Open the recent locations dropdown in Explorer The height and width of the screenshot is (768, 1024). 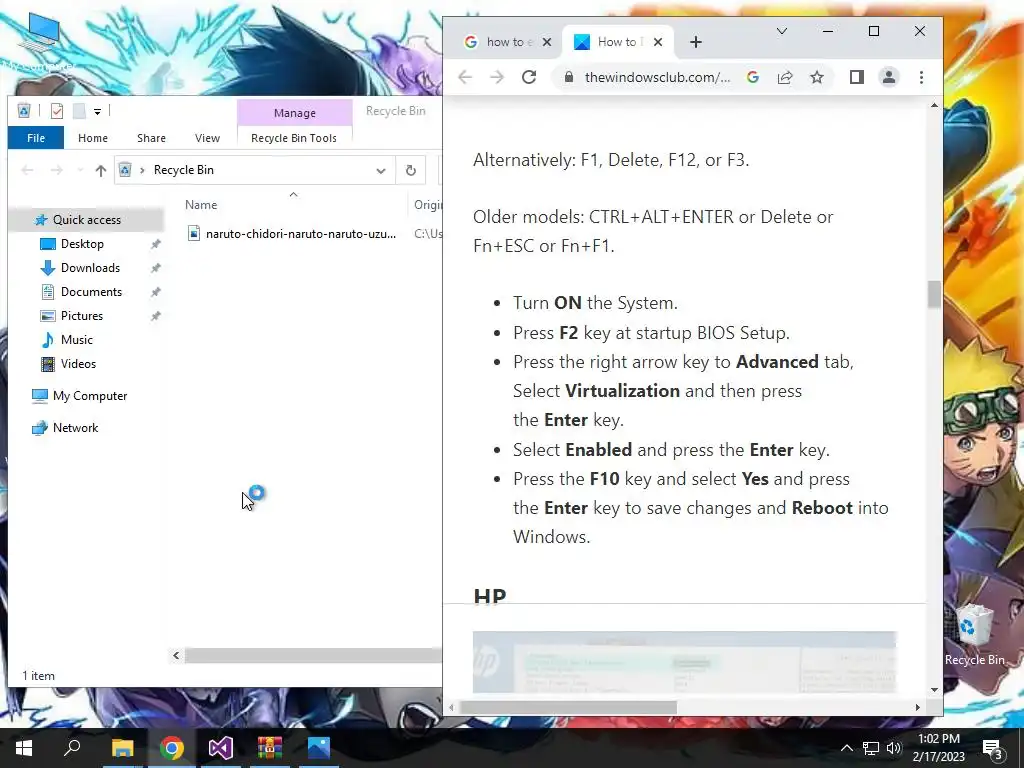click(x=80, y=170)
